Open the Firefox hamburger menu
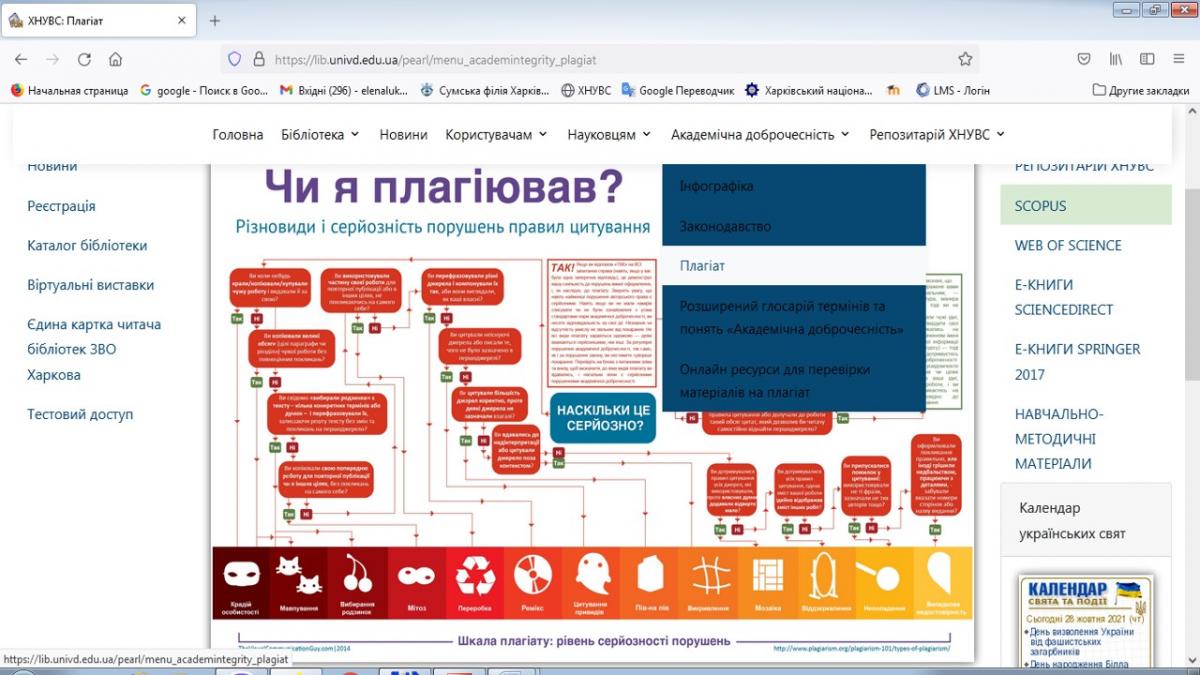This screenshot has width=1200, height=675. 1178,59
